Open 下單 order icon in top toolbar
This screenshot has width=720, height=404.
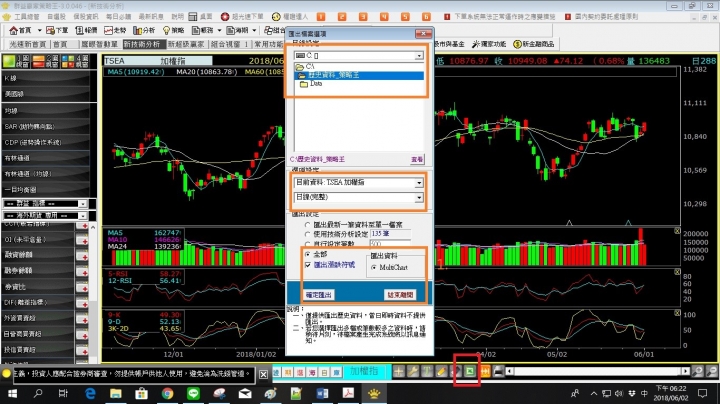coord(57,30)
